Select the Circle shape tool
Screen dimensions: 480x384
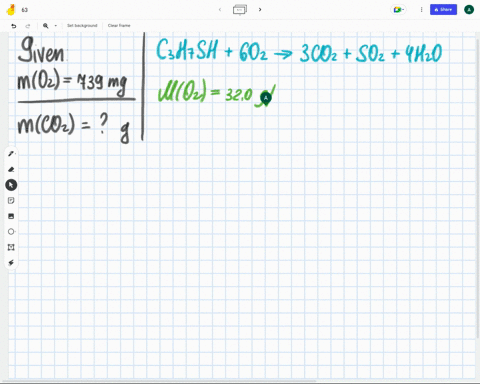[11, 231]
